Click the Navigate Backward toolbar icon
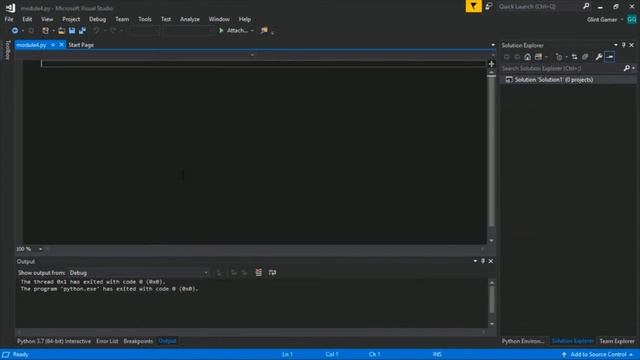 [15, 31]
